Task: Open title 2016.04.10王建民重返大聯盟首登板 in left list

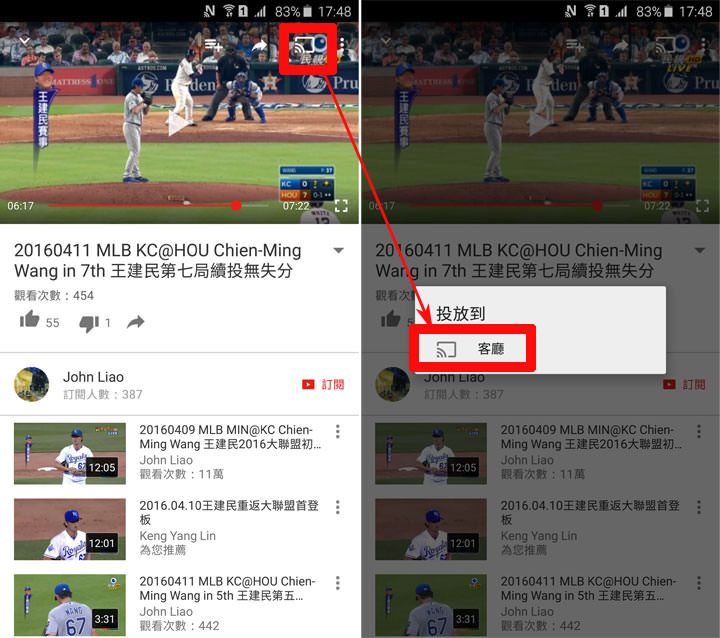Action: click(x=229, y=513)
